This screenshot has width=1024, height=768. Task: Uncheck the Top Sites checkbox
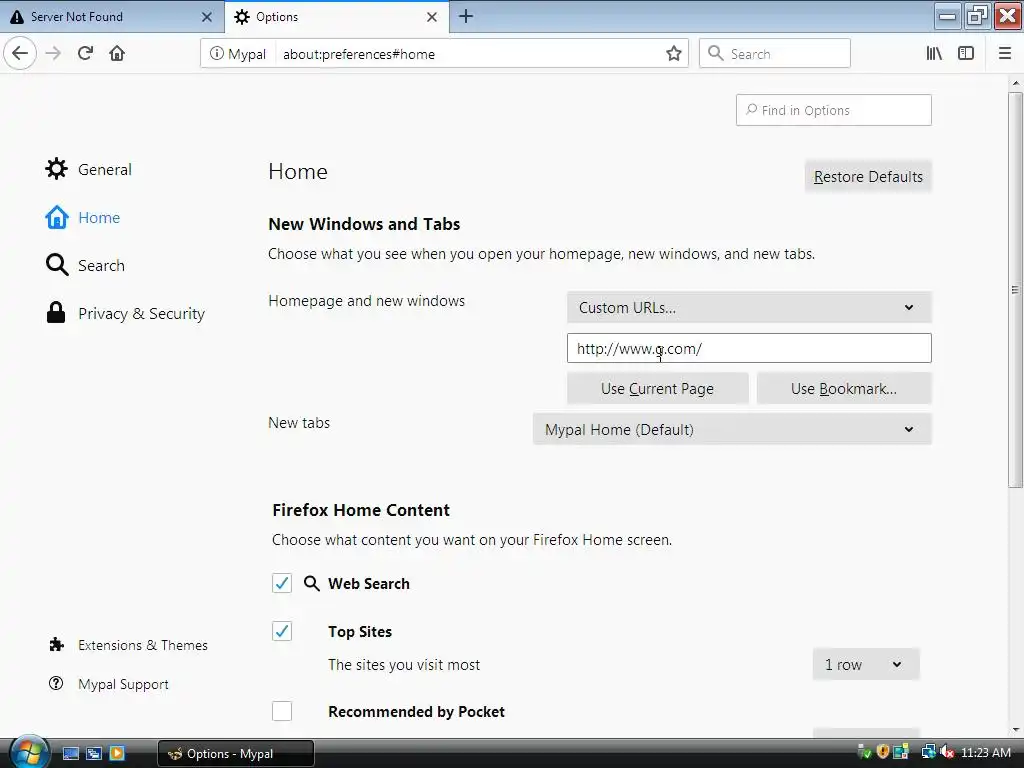pos(282,632)
